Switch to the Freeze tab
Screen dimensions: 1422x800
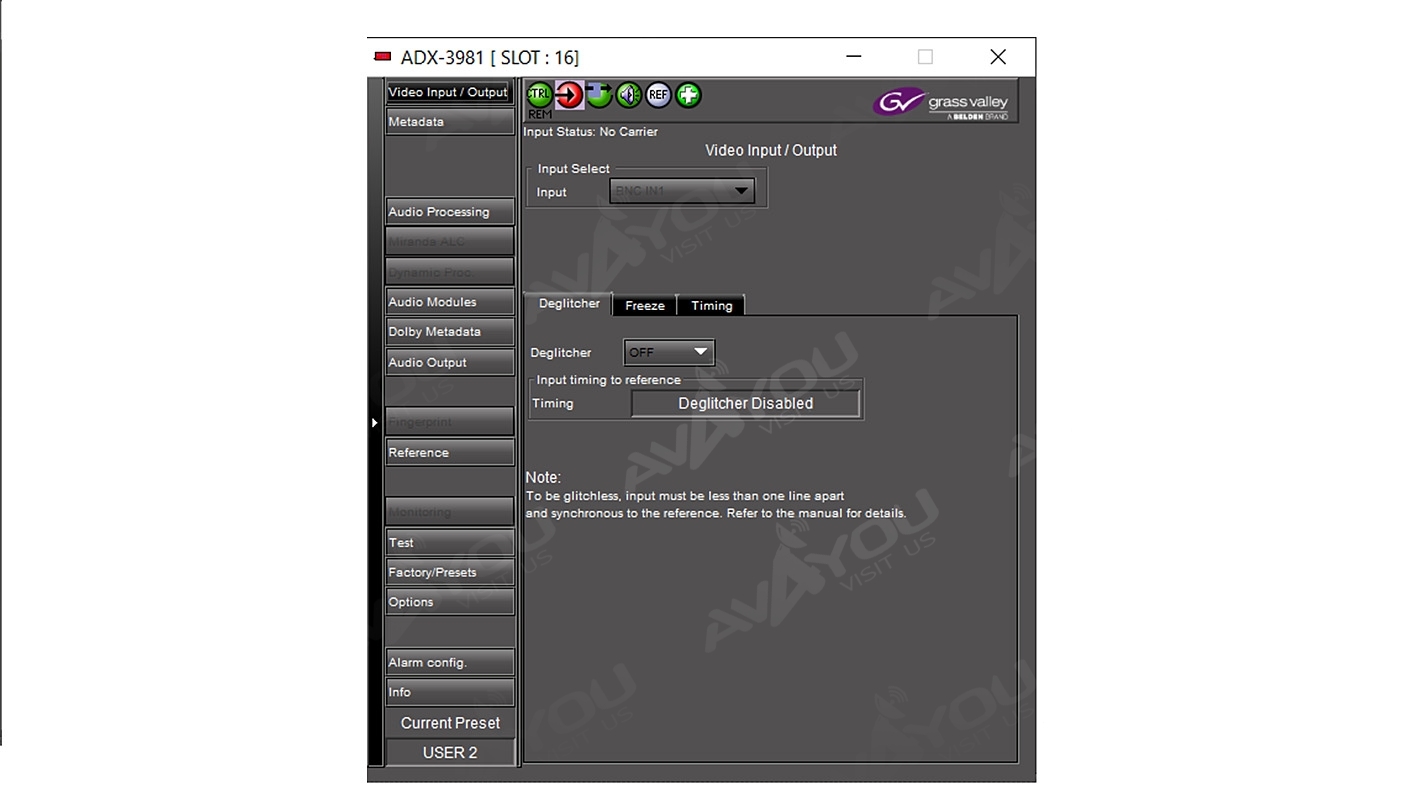coord(645,306)
